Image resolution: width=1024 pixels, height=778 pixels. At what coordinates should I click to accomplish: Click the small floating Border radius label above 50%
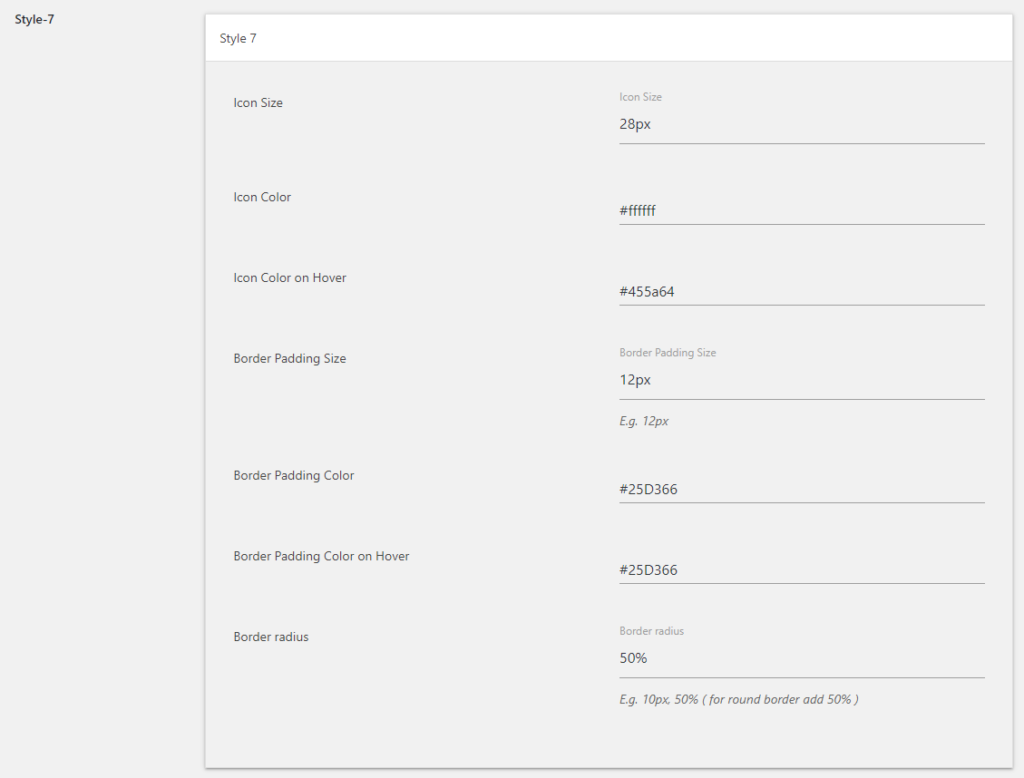point(651,631)
